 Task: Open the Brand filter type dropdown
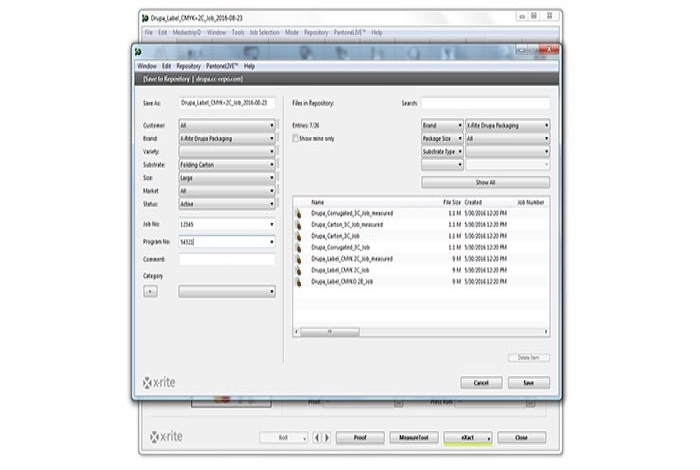tap(442, 126)
